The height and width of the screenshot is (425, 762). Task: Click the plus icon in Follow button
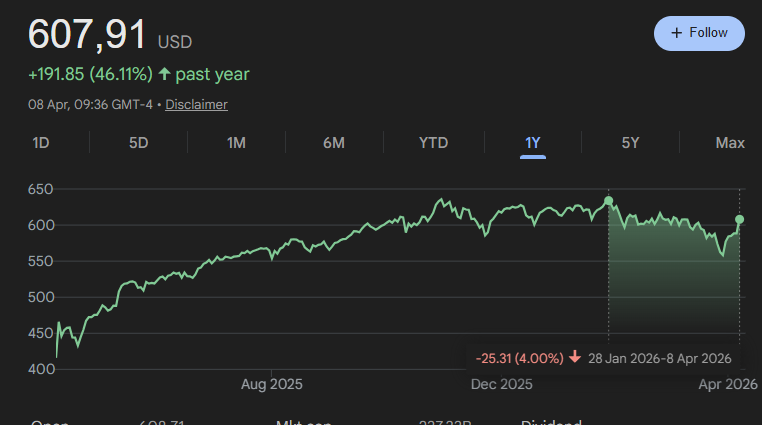point(676,33)
